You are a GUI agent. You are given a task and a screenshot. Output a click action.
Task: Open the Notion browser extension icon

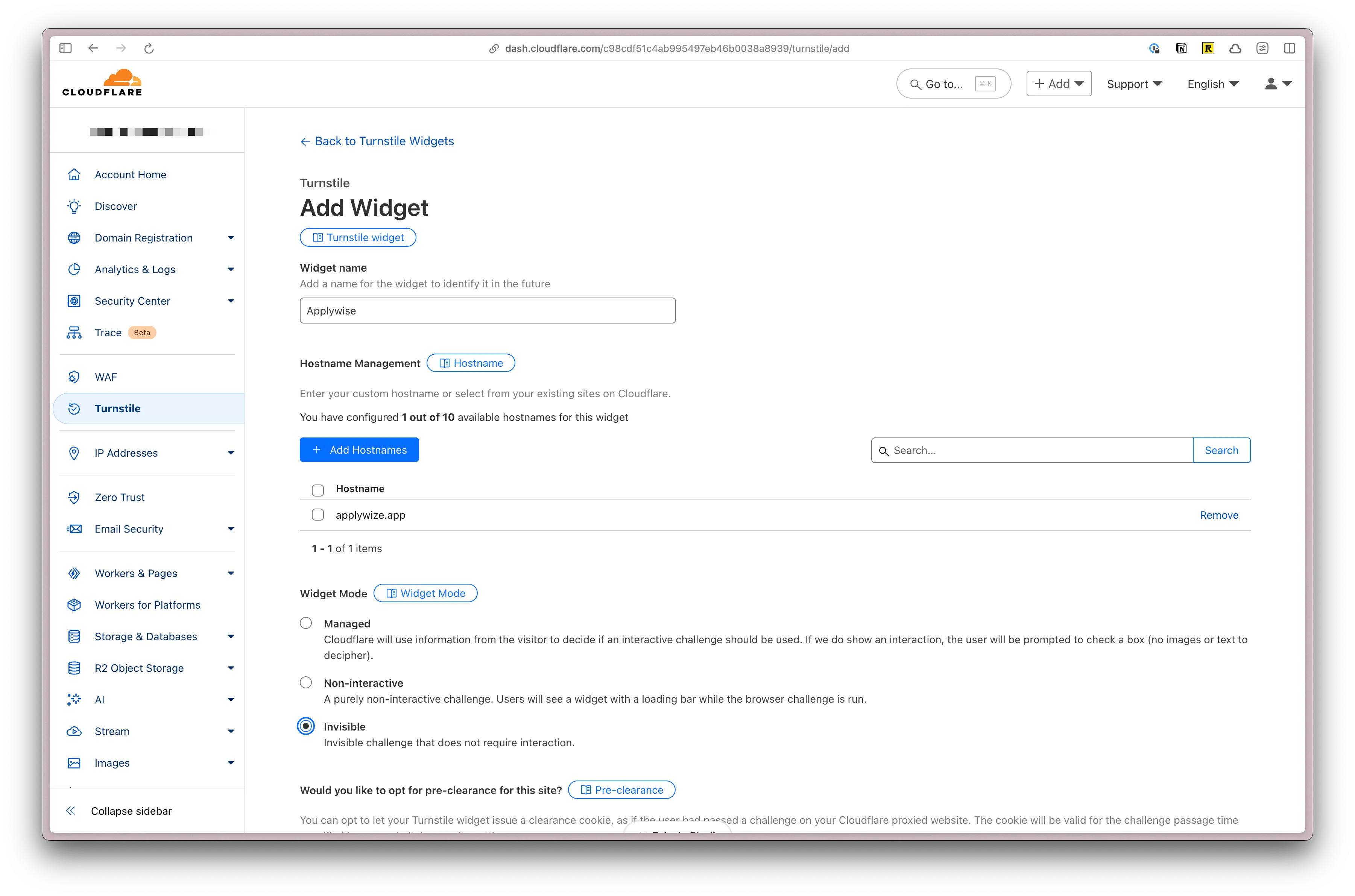click(x=1181, y=49)
